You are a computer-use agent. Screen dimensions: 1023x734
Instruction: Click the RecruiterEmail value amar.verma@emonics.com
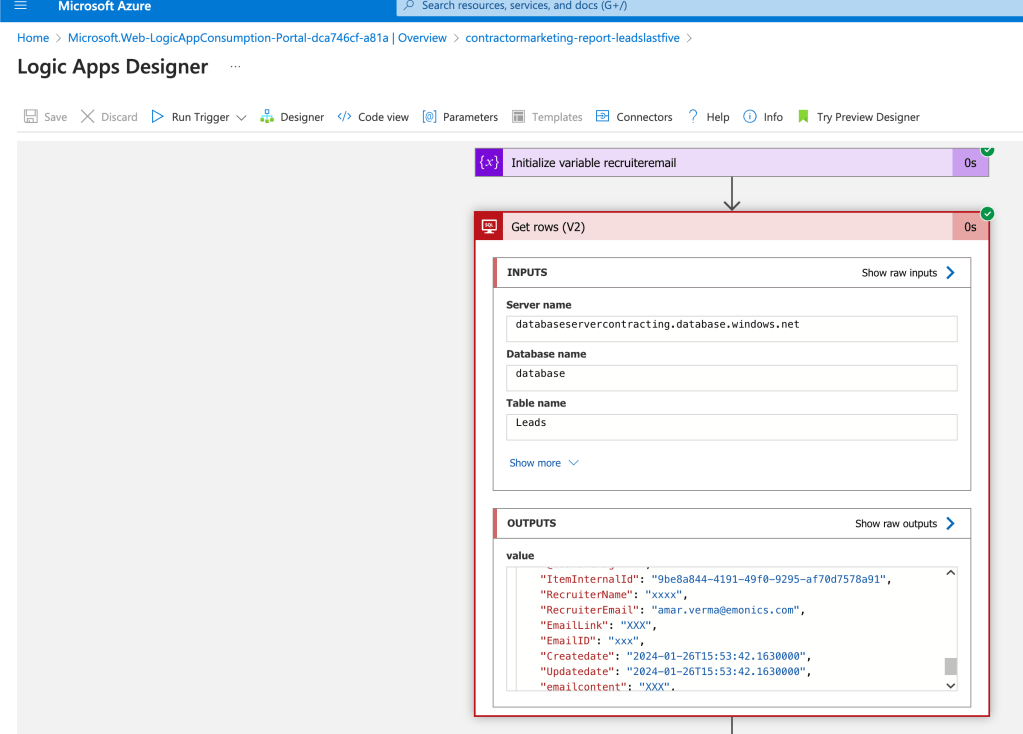tap(726, 610)
